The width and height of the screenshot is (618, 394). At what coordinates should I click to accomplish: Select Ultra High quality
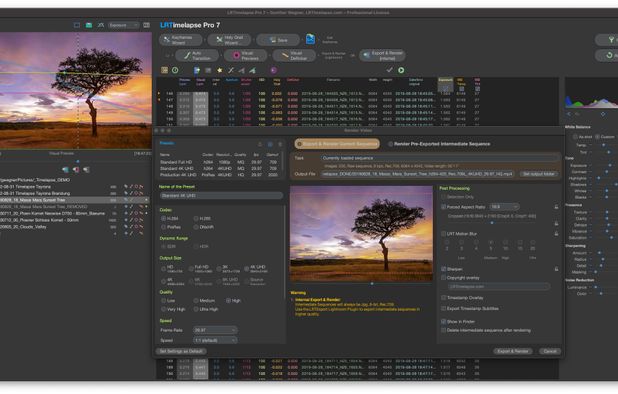pyautogui.click(x=196, y=309)
